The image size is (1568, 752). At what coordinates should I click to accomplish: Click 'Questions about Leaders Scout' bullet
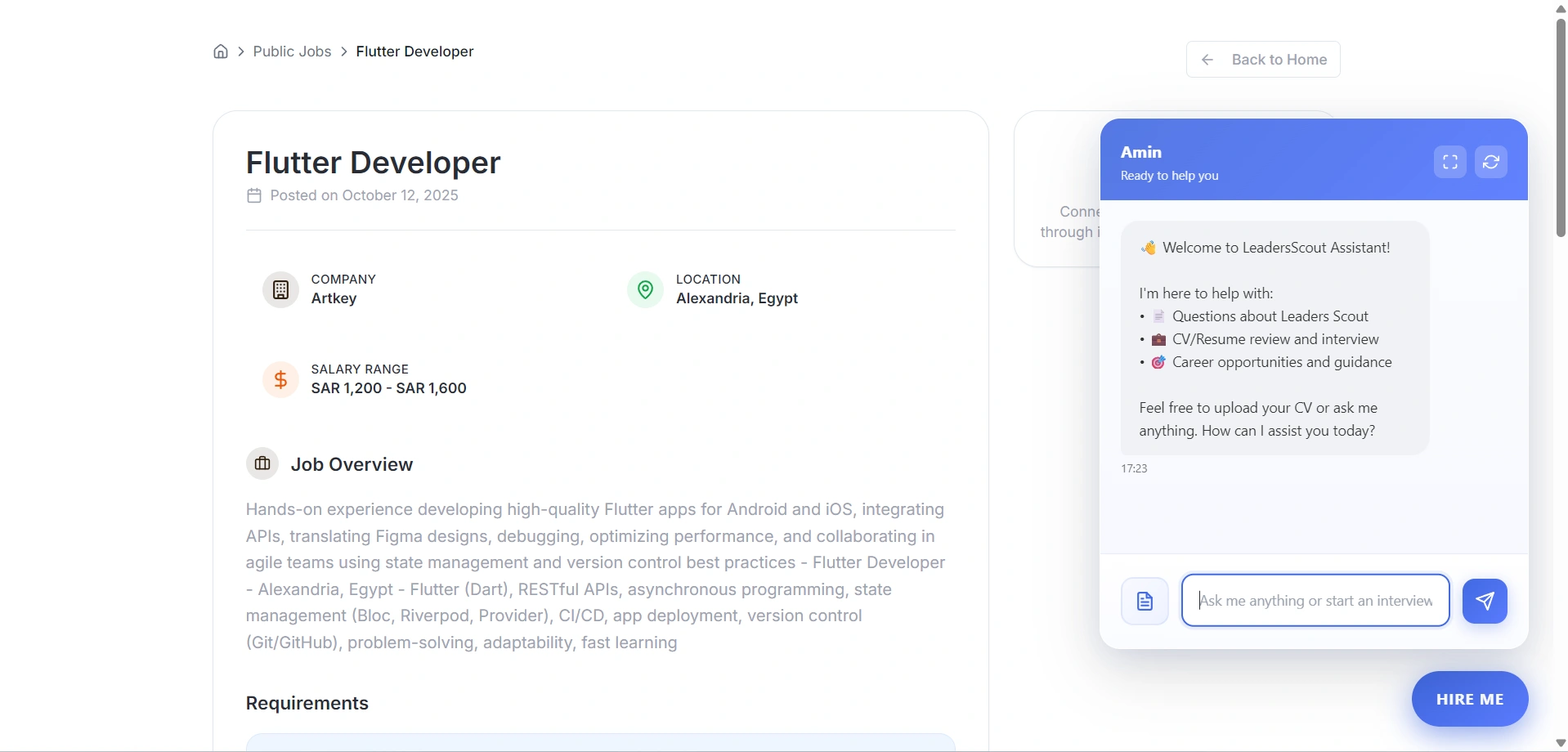[1270, 316]
